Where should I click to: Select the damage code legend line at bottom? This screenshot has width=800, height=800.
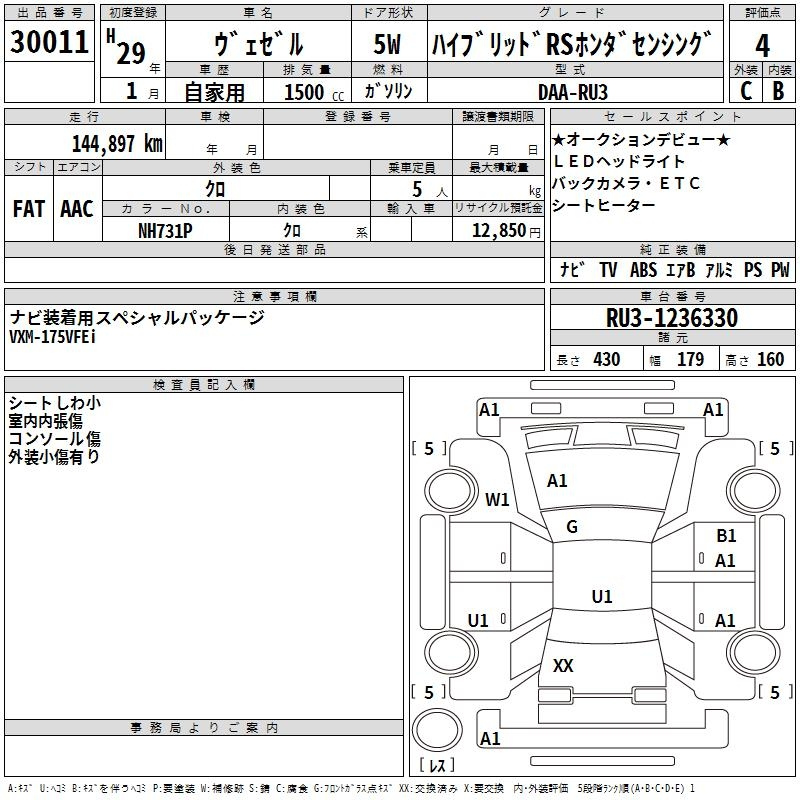(351, 788)
